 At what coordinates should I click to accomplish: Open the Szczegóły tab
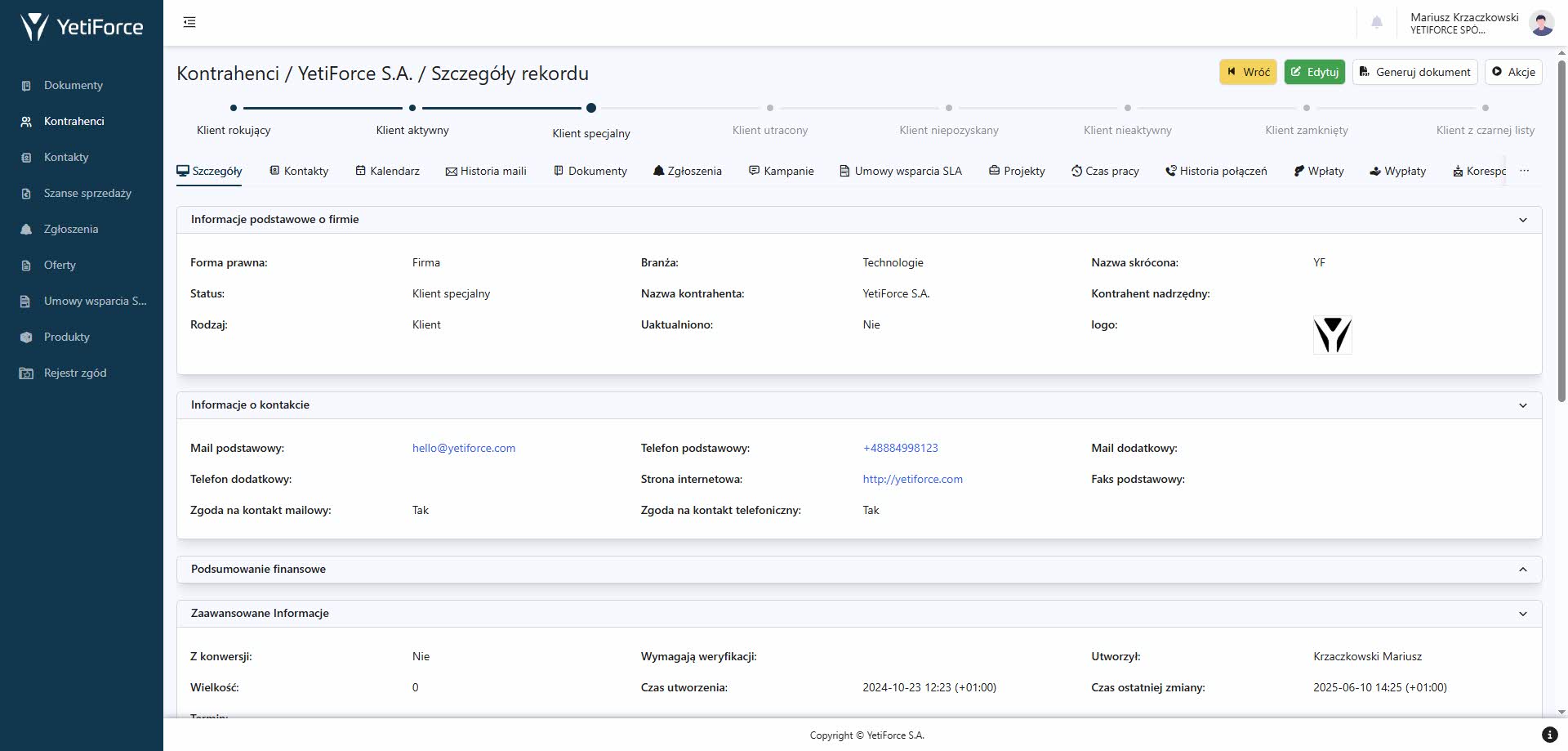[x=210, y=171]
